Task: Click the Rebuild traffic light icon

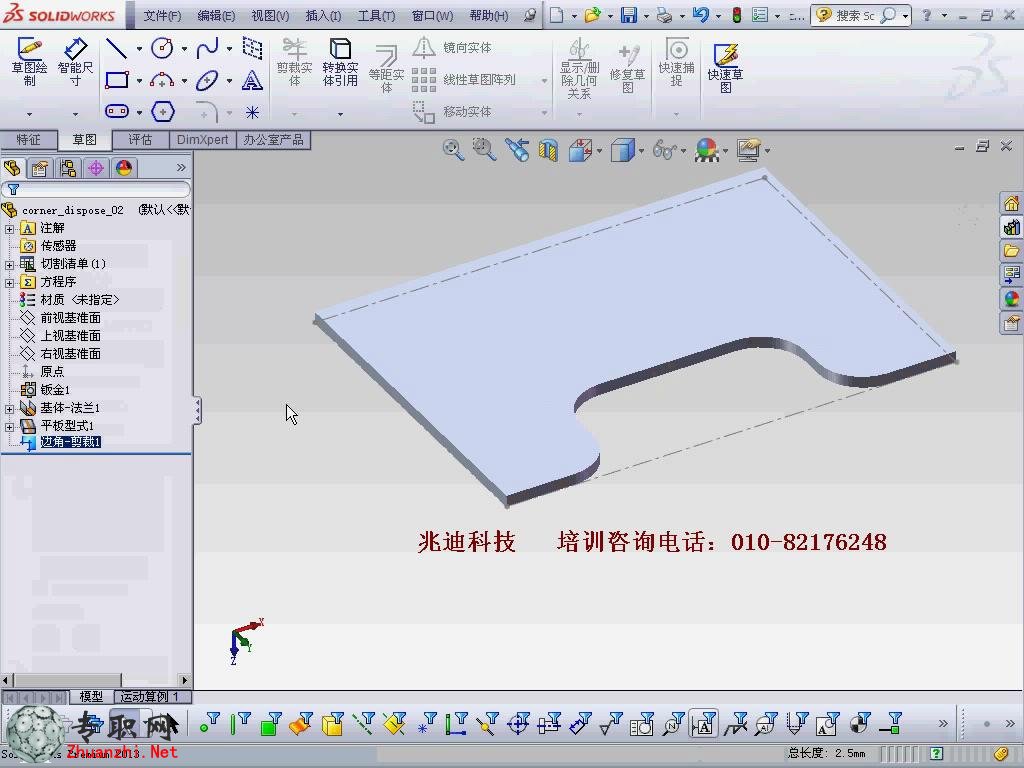Action: (737, 15)
